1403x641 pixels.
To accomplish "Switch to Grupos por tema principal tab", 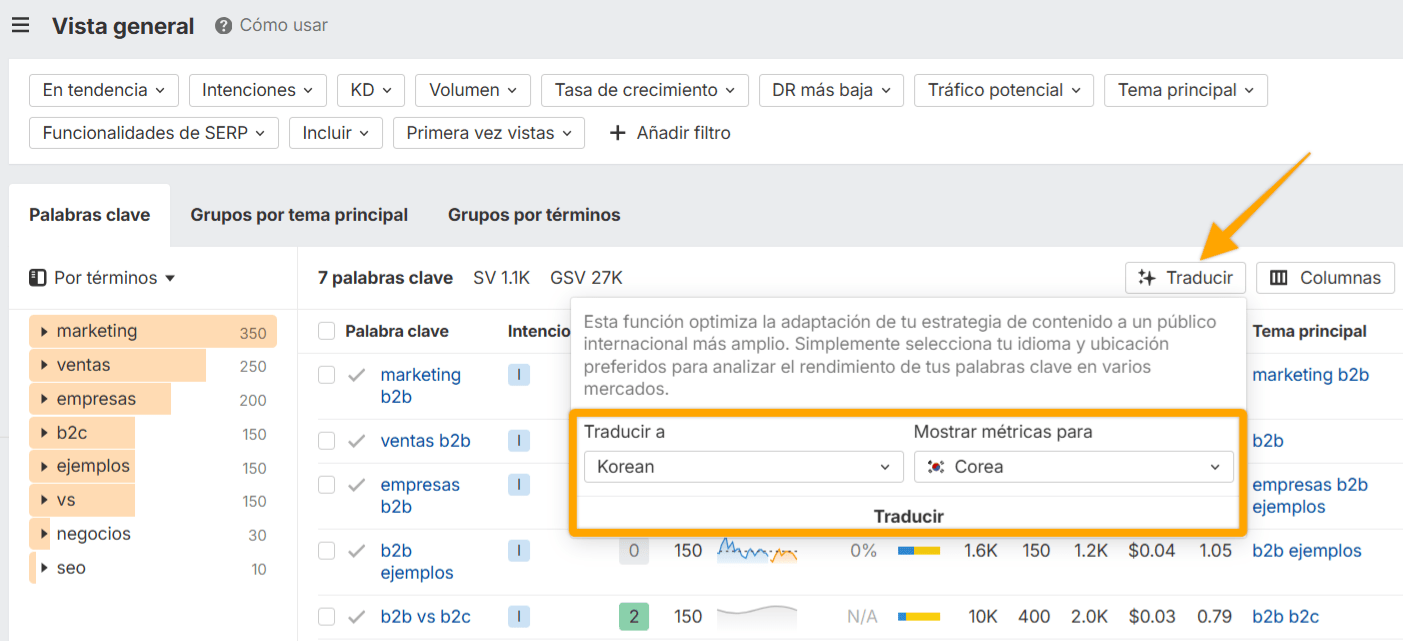I will pos(298,214).
